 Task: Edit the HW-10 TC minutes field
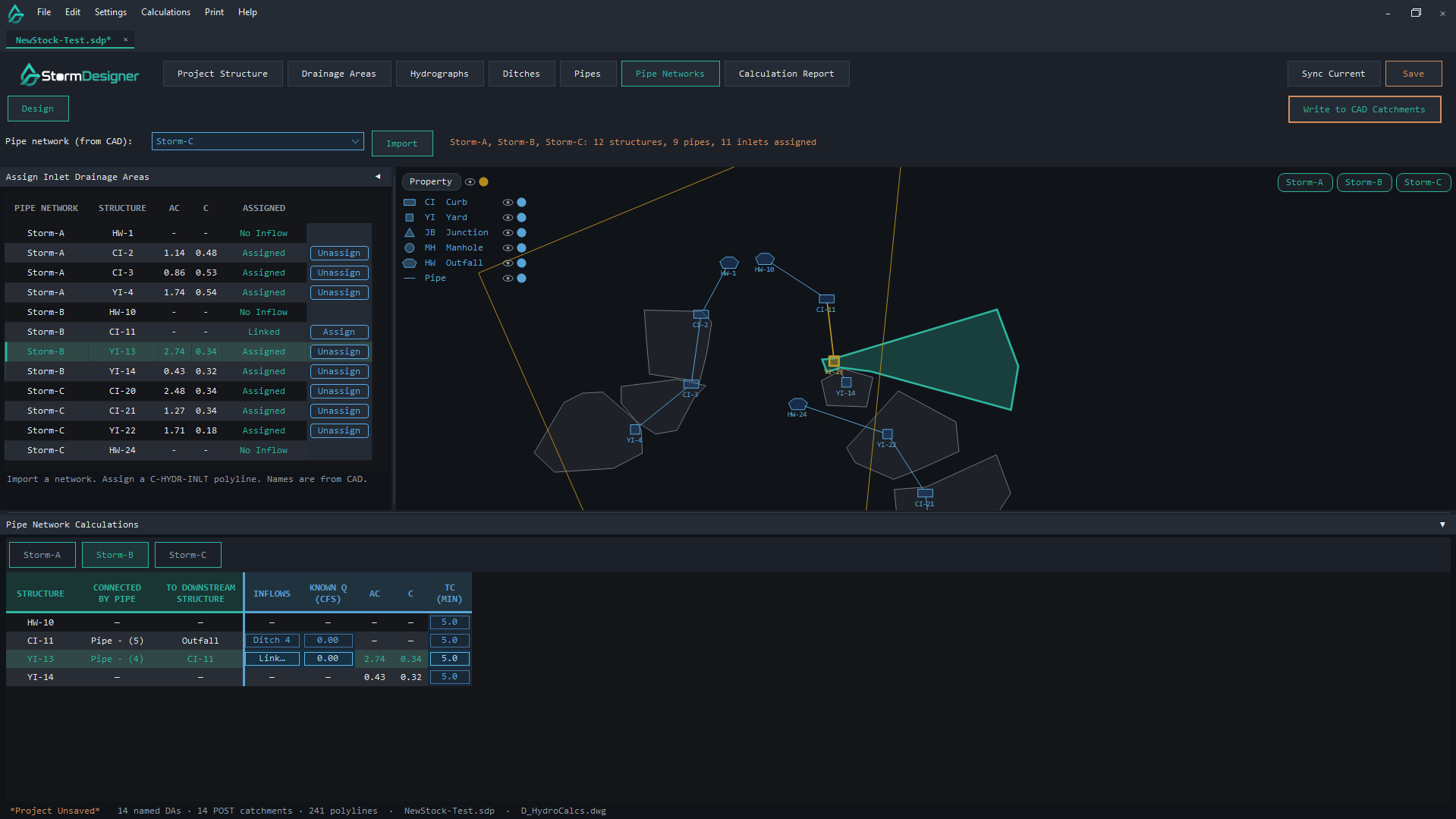point(449,622)
